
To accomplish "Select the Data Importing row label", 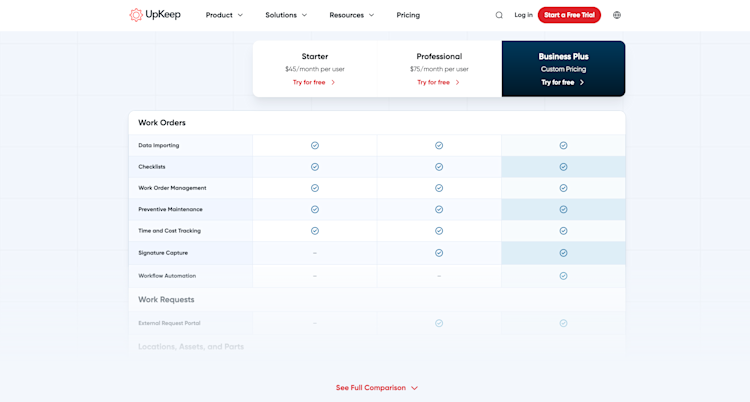I will [x=159, y=145].
